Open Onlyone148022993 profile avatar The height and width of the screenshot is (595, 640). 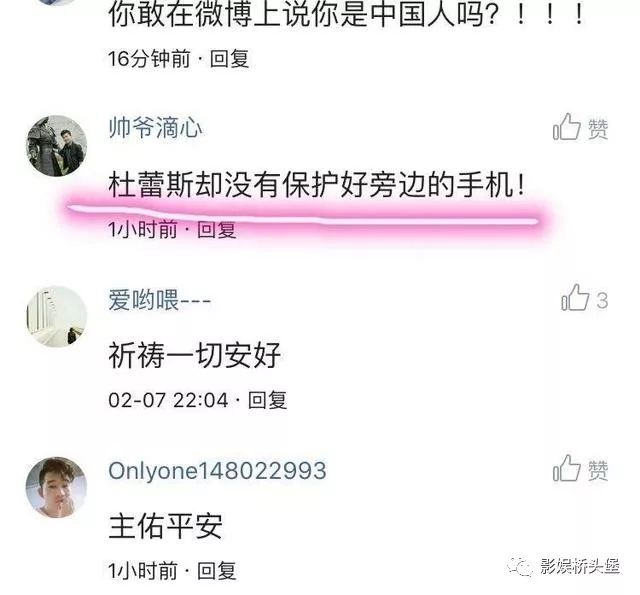click(x=57, y=487)
